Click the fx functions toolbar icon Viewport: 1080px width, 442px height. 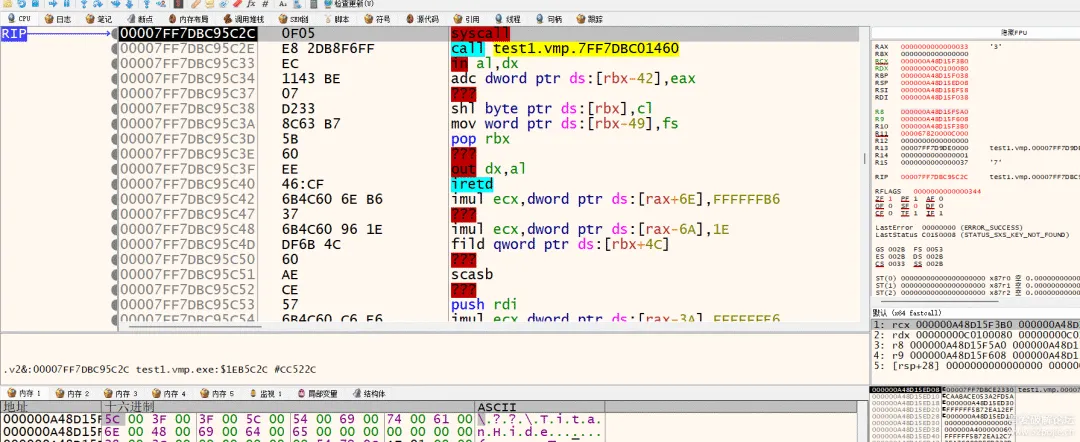click(251, 3)
